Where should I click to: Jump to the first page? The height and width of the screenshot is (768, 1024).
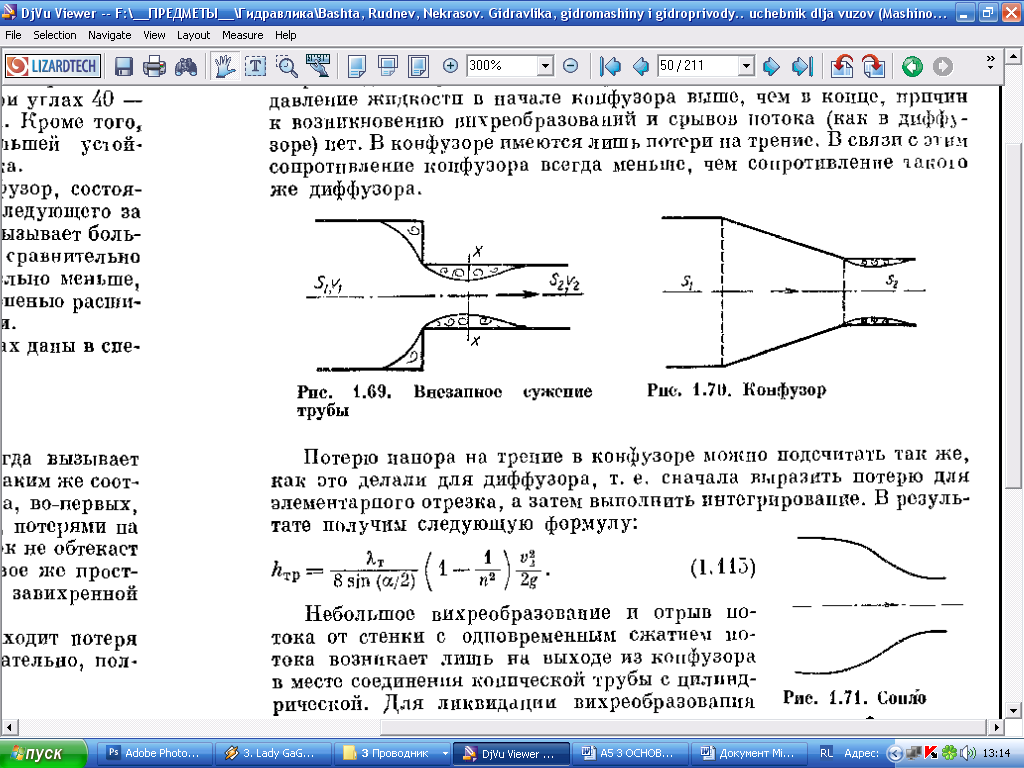[610, 66]
